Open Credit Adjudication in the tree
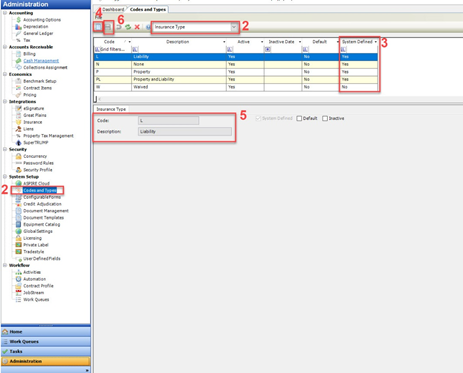This screenshot has height=373, width=463. (x=42, y=204)
